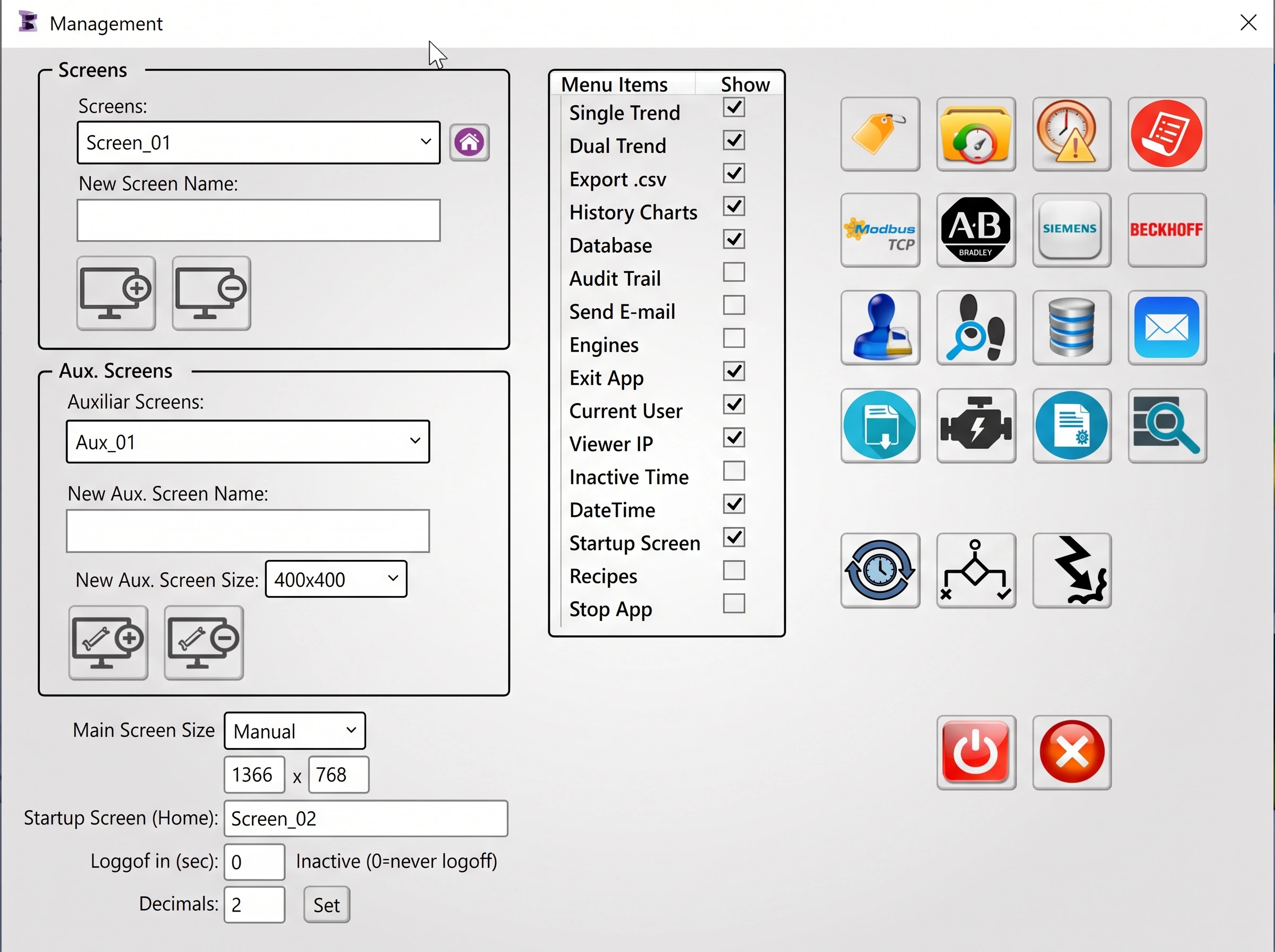Open the database cylinder icon
This screenshot has width=1275, height=952.
(x=1072, y=328)
